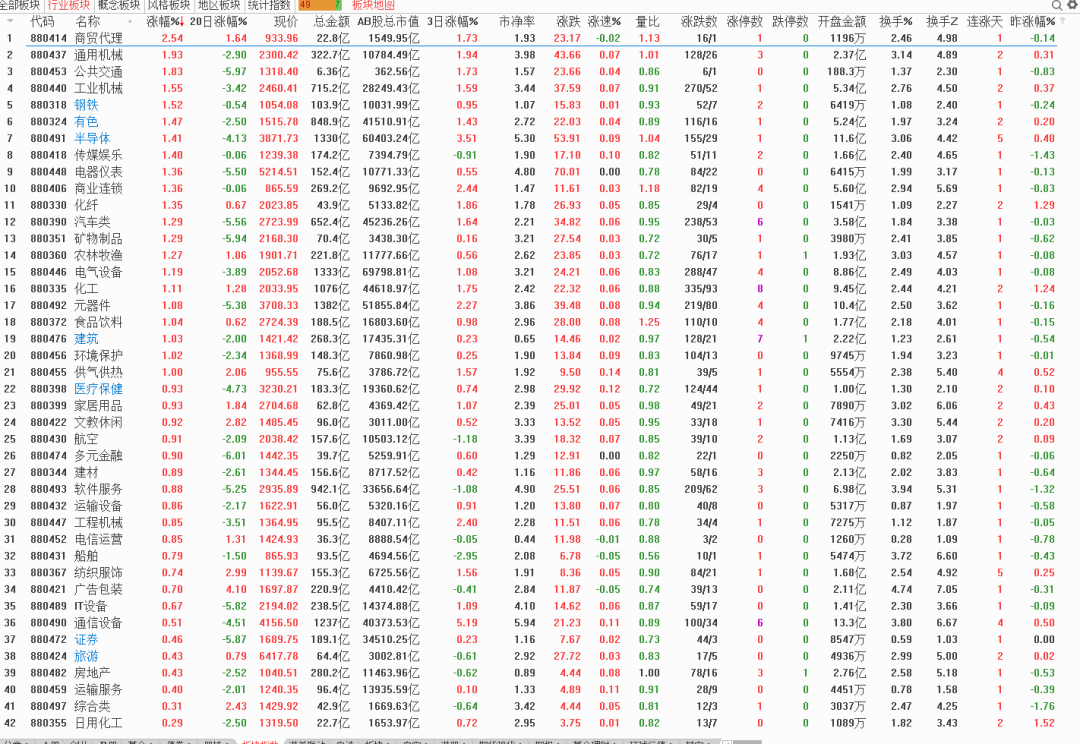1080x744 pixels.
Task: Switch to the 行业板块 tab
Action: (x=69, y=5)
